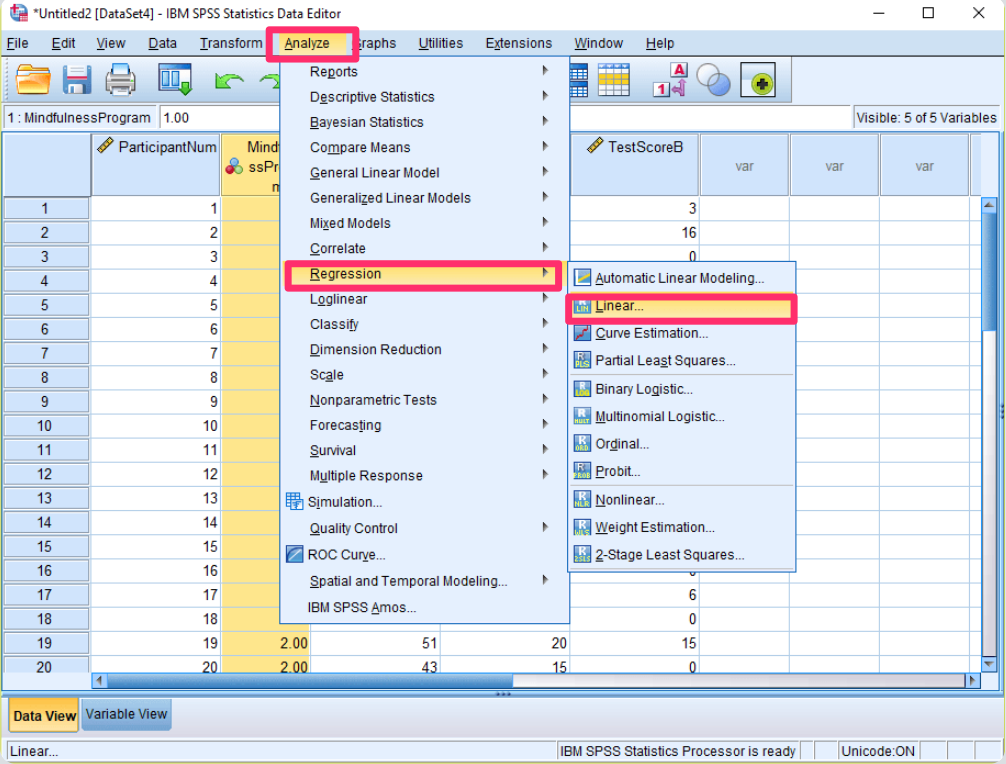The width and height of the screenshot is (1006, 764).
Task: Click the Partial Least Squares icon
Action: click(x=582, y=361)
